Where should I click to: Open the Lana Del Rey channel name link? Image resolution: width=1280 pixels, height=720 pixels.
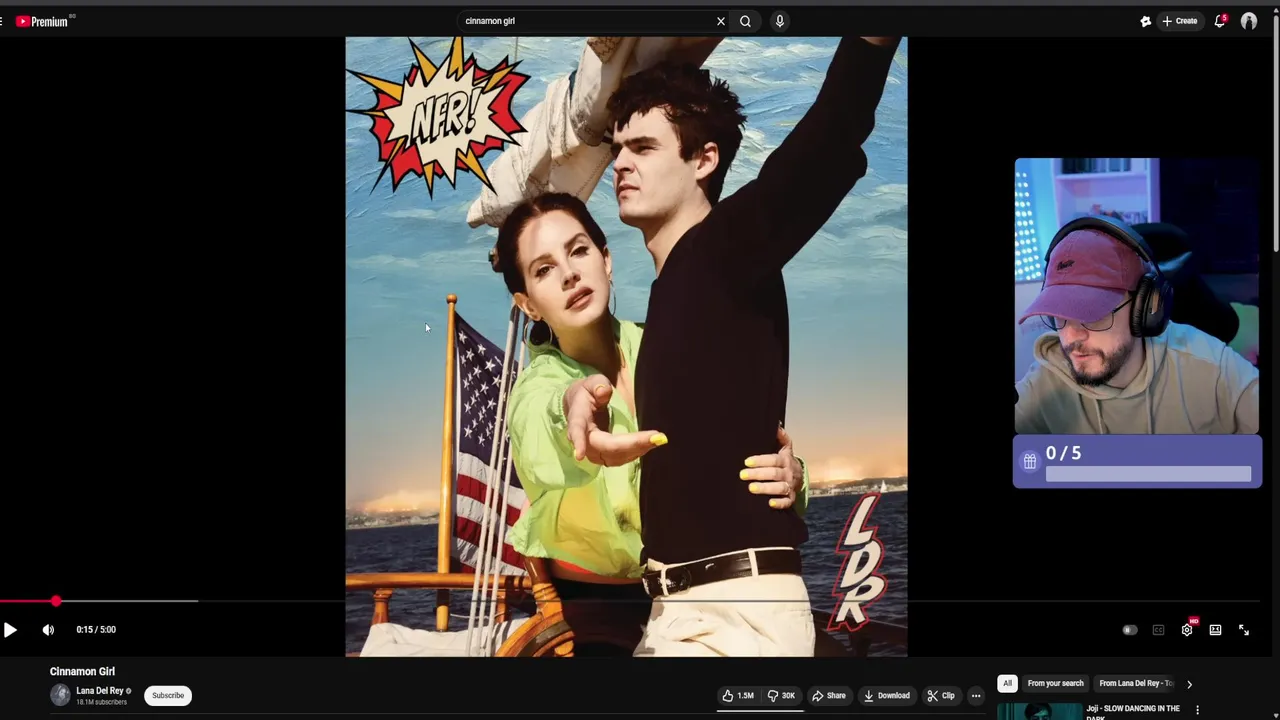pyautogui.click(x=100, y=691)
